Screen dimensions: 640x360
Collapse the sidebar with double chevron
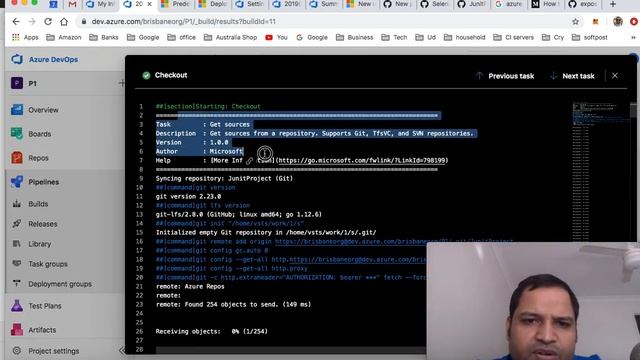coord(122,351)
